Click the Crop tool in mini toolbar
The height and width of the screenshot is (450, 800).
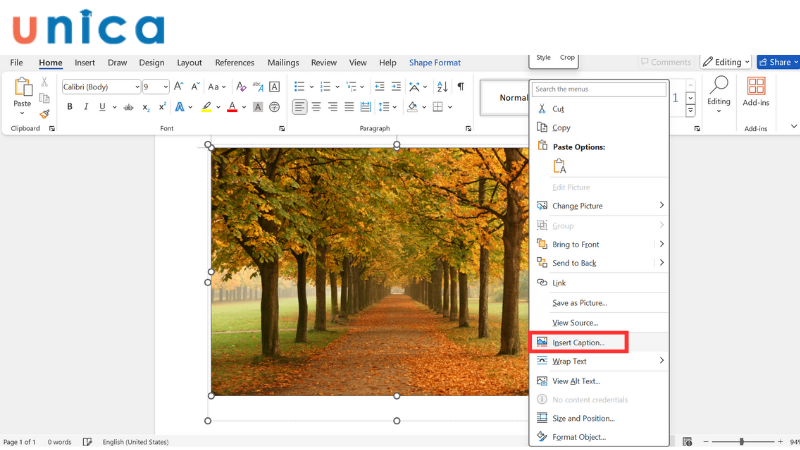pos(567,58)
